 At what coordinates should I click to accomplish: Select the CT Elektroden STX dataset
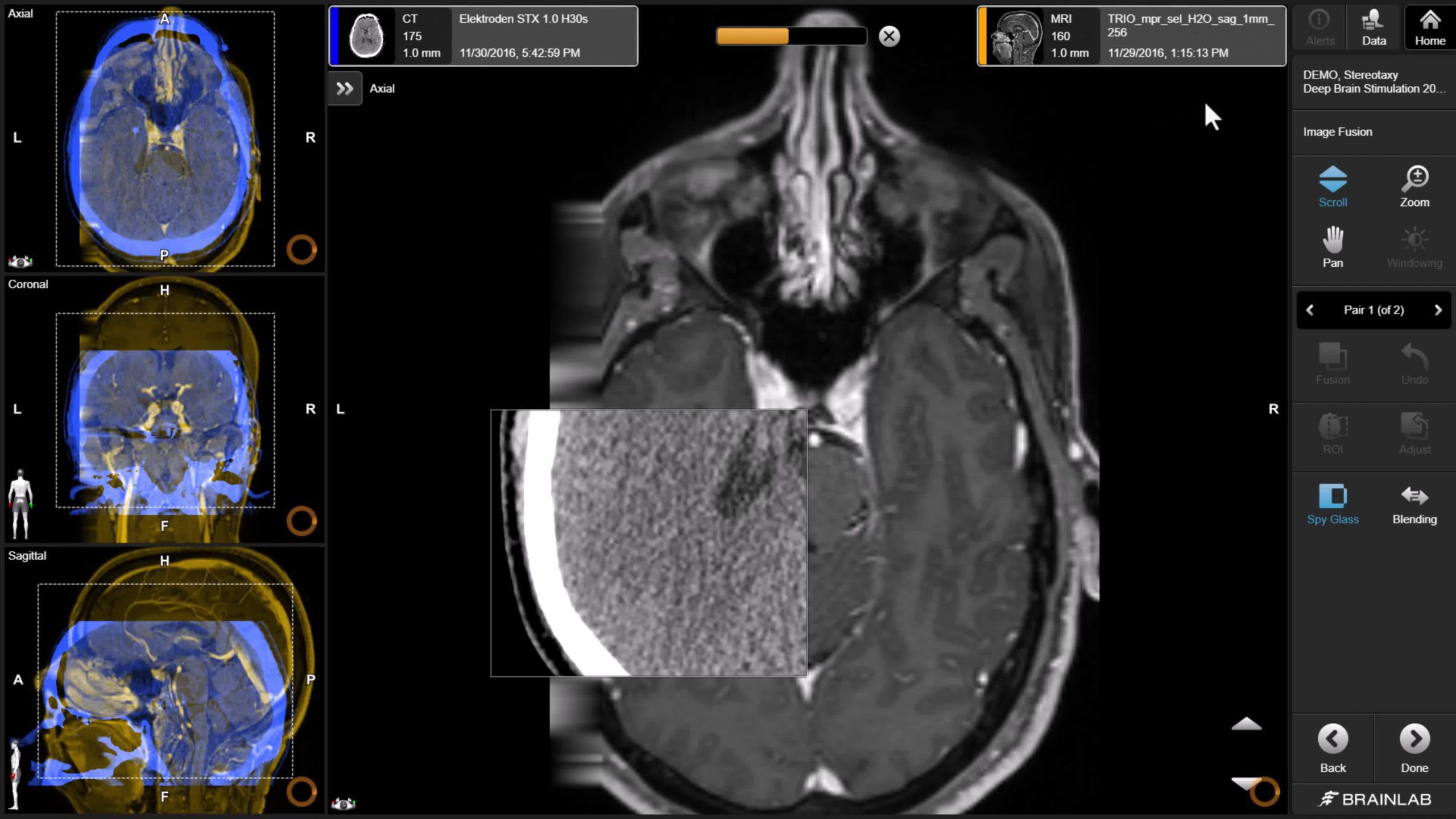(x=483, y=36)
